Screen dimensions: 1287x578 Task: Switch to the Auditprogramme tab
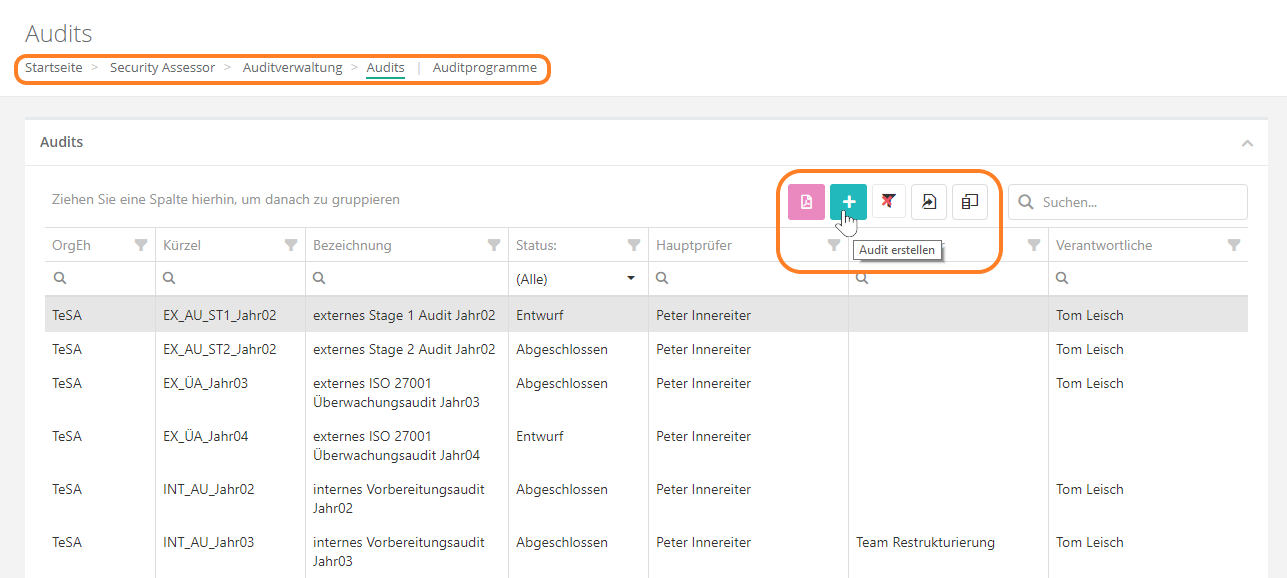(x=484, y=68)
